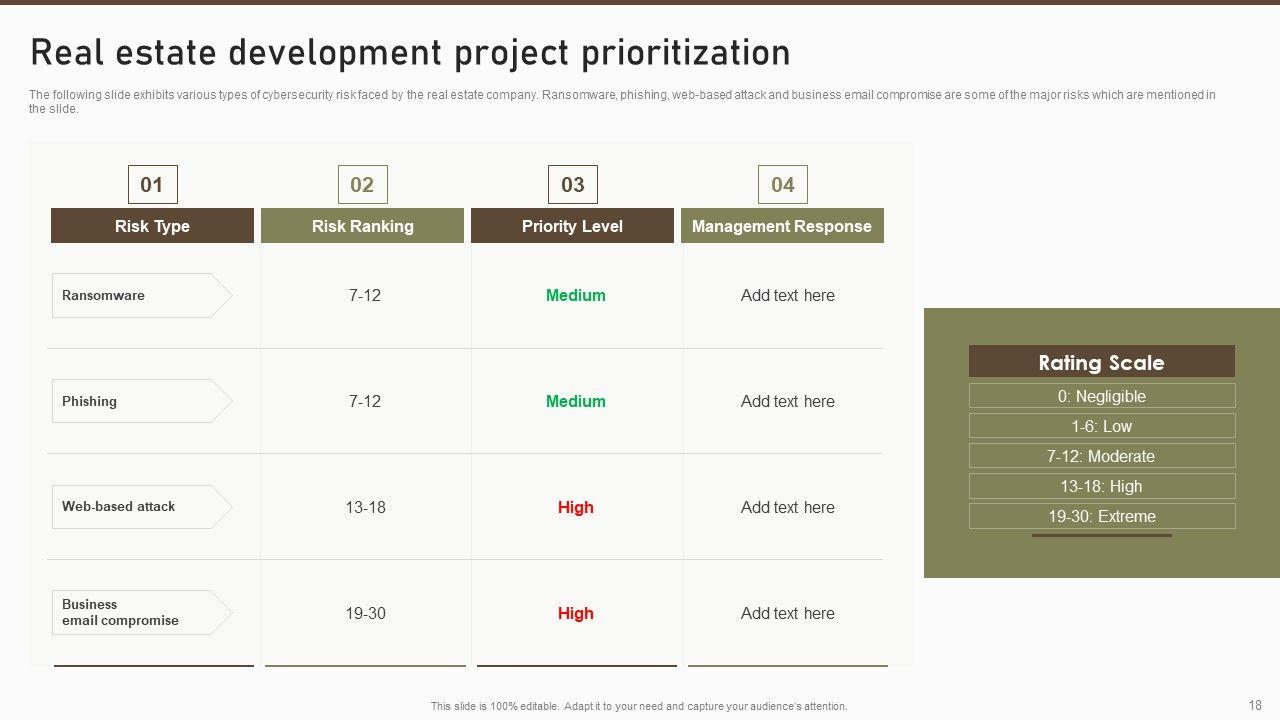
Task: Click the '7-12' ranking in the Phishing row
Action: (x=365, y=401)
